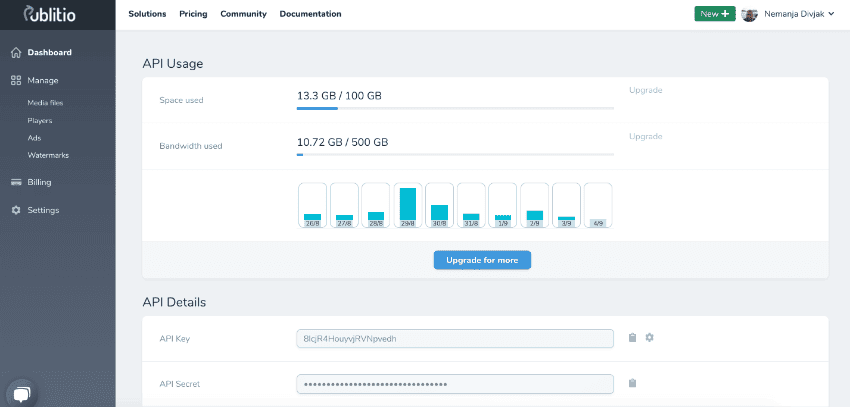850x407 pixels.
Task: Click the gear icon beside API Key
Action: [x=649, y=338]
